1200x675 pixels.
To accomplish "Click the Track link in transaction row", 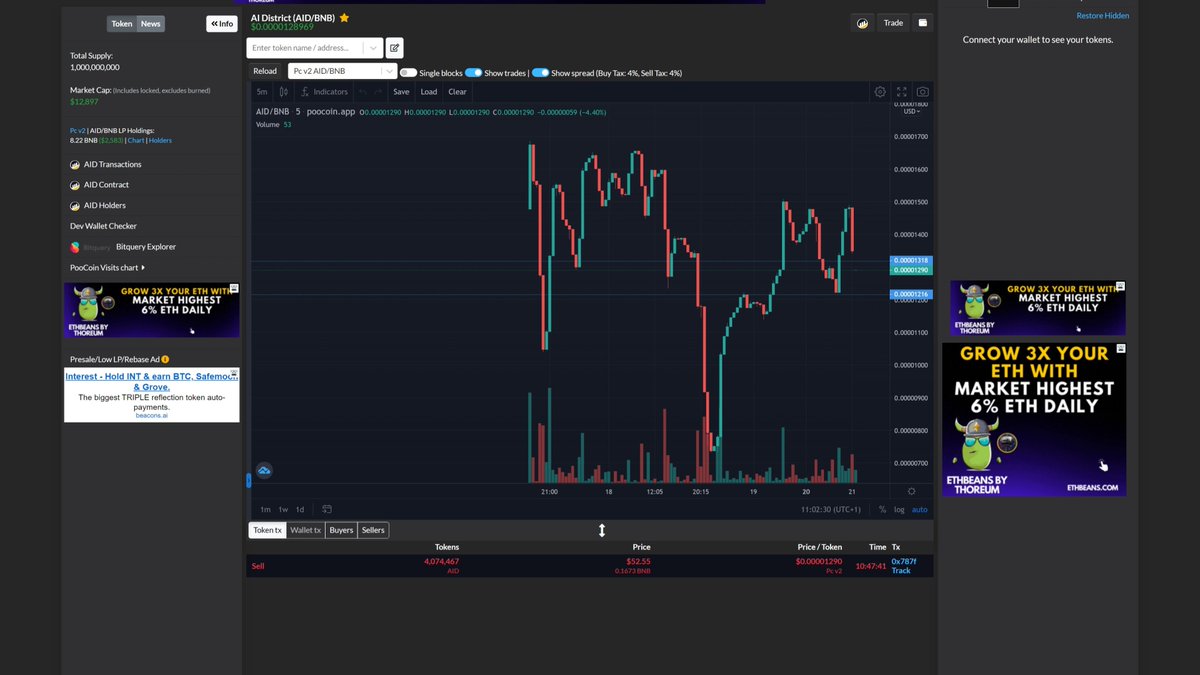I will (901, 570).
